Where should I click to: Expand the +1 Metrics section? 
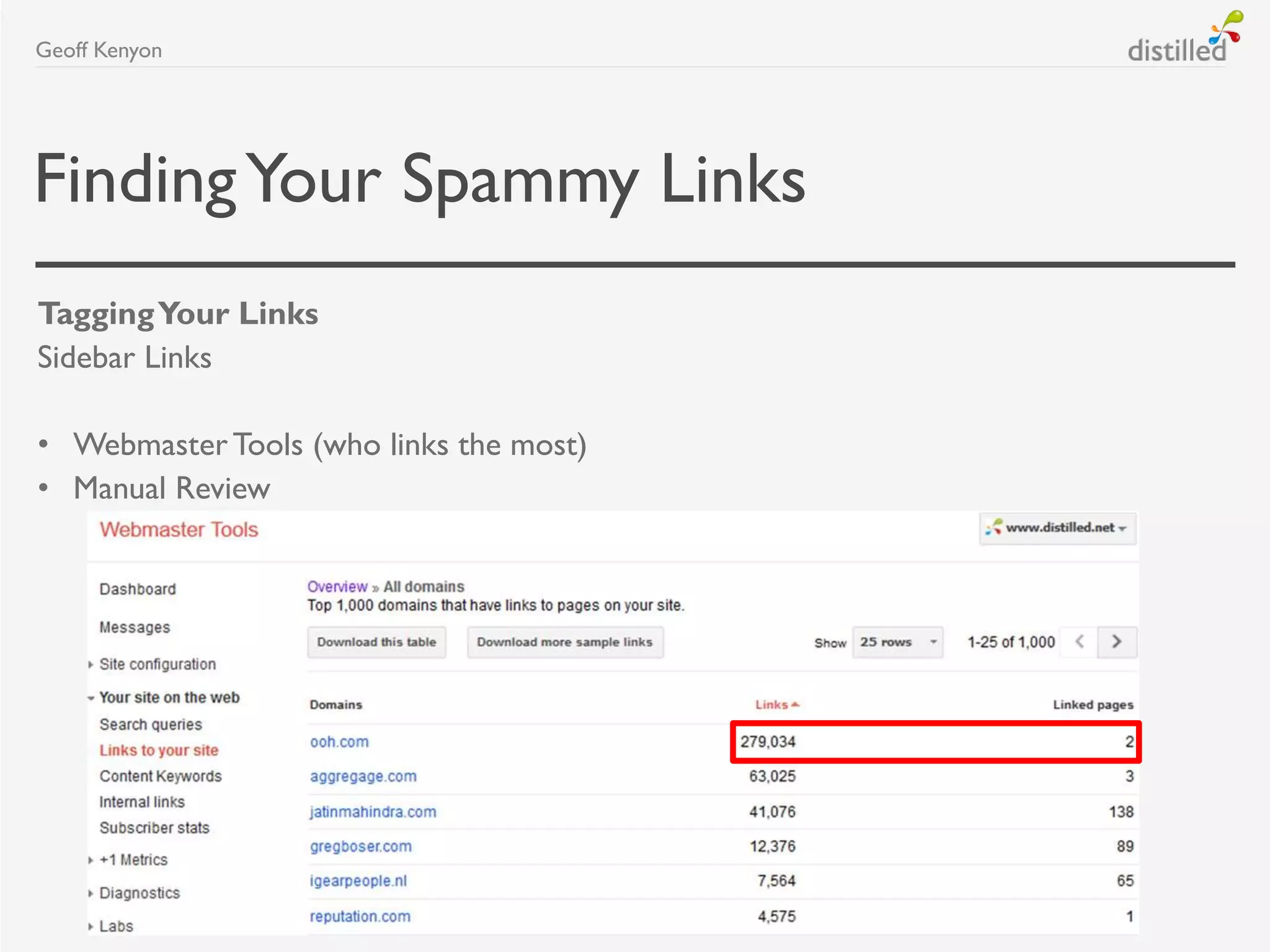128,860
